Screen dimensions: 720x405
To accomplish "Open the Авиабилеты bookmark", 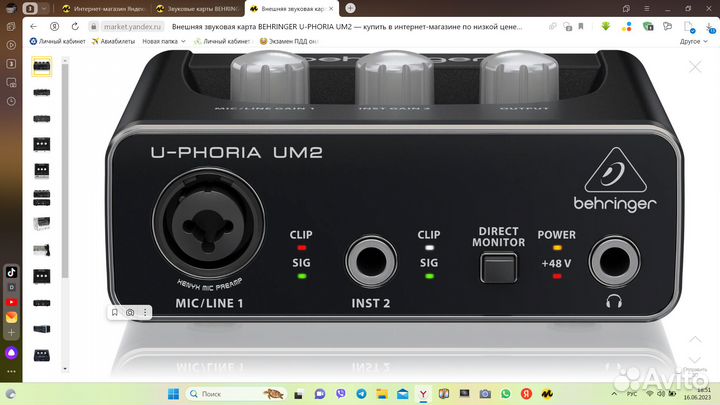I will point(113,41).
